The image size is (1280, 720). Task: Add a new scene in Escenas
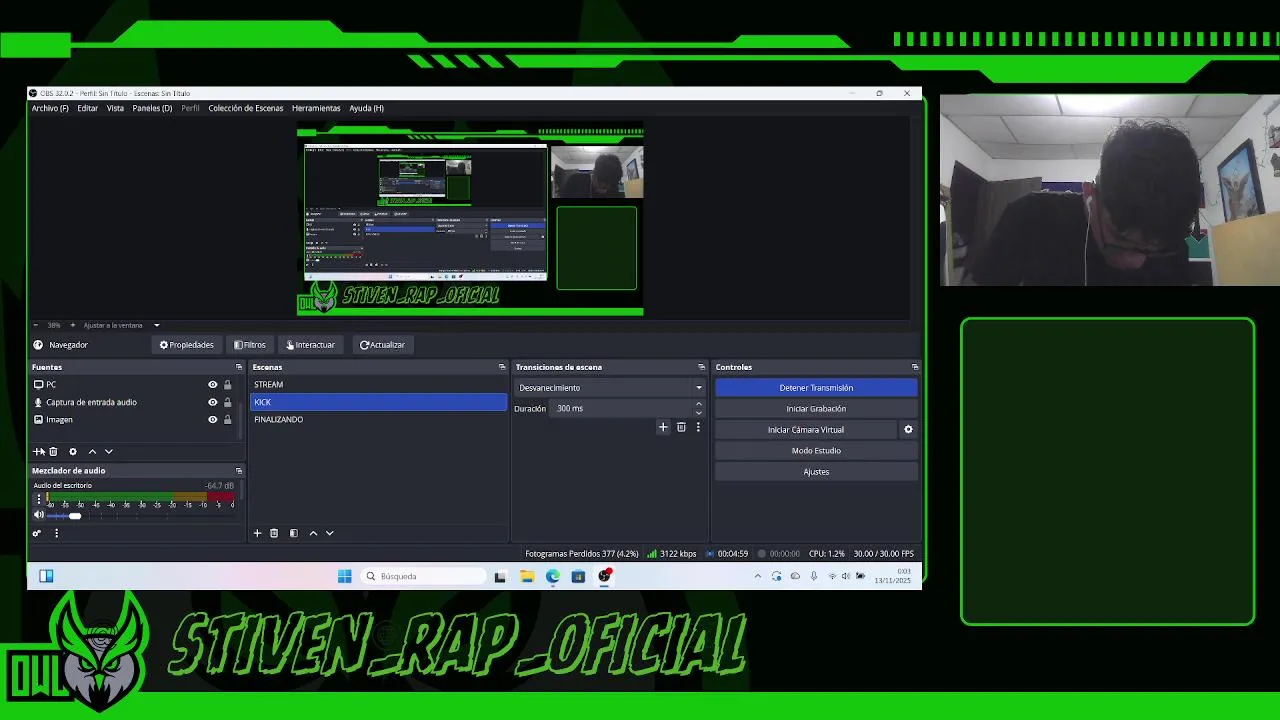257,533
